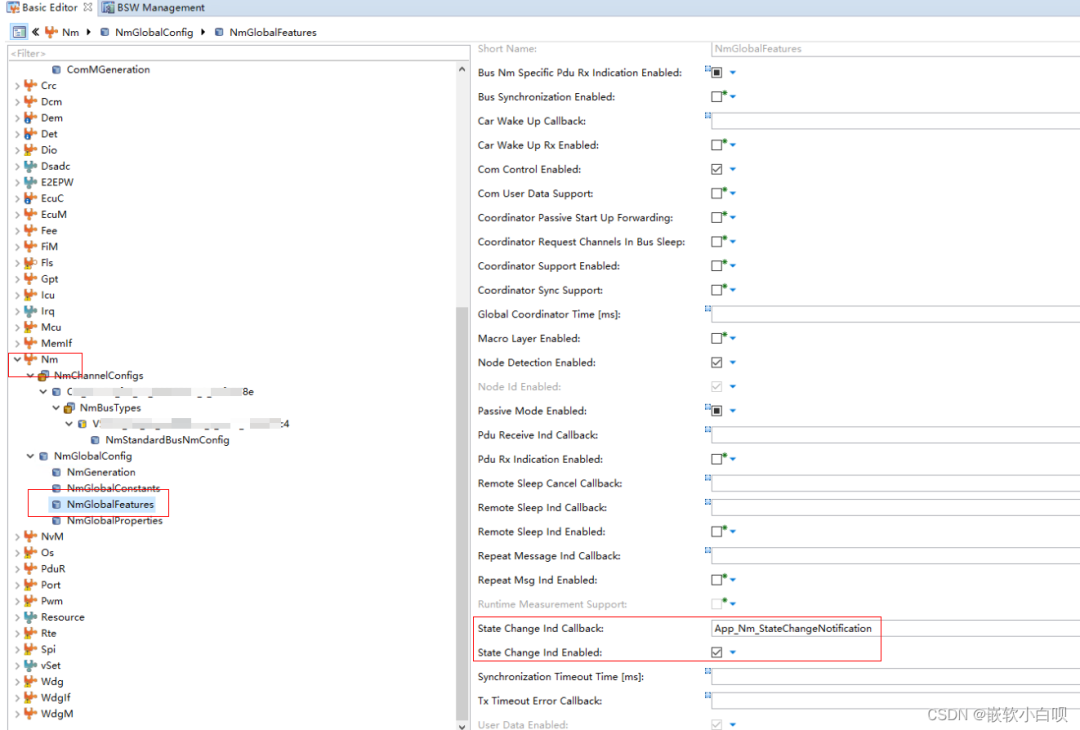Image resolution: width=1080 pixels, height=730 pixels.
Task: Click the Car Wake Up Callback field
Action: pyautogui.click(x=895, y=121)
